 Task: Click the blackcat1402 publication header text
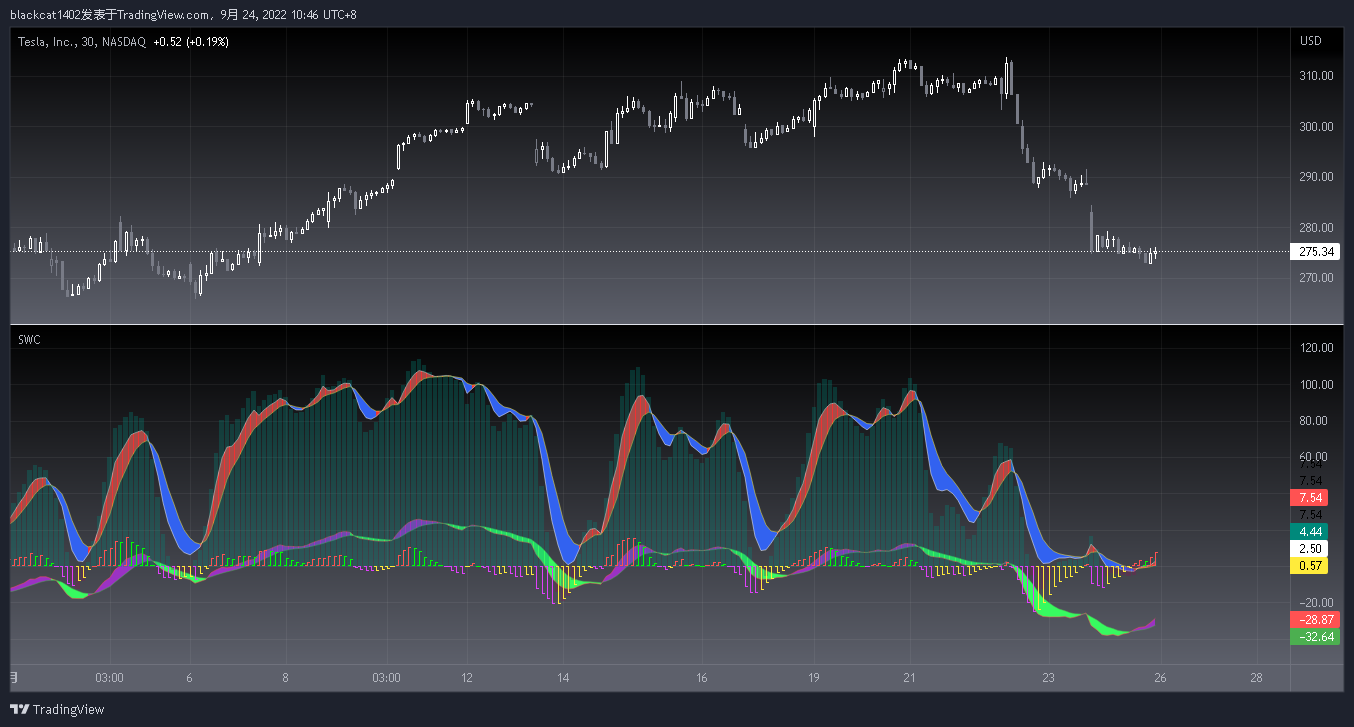pyautogui.click(x=184, y=14)
